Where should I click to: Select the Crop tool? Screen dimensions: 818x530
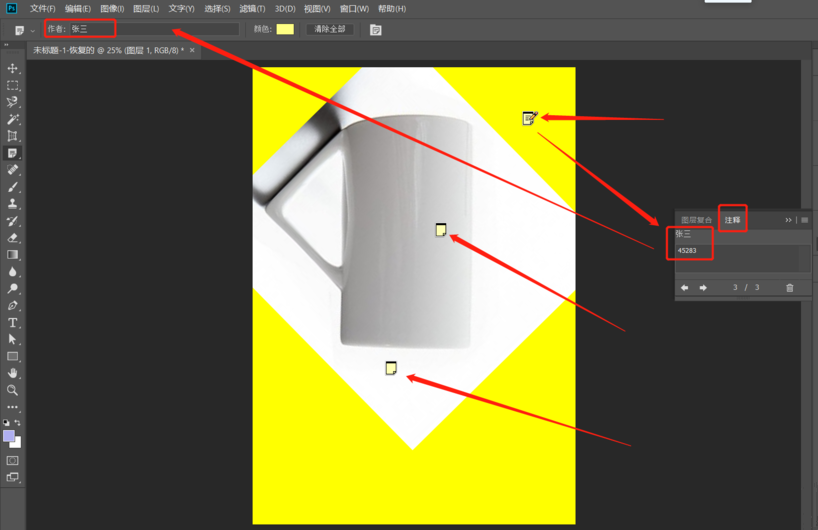click(x=13, y=136)
